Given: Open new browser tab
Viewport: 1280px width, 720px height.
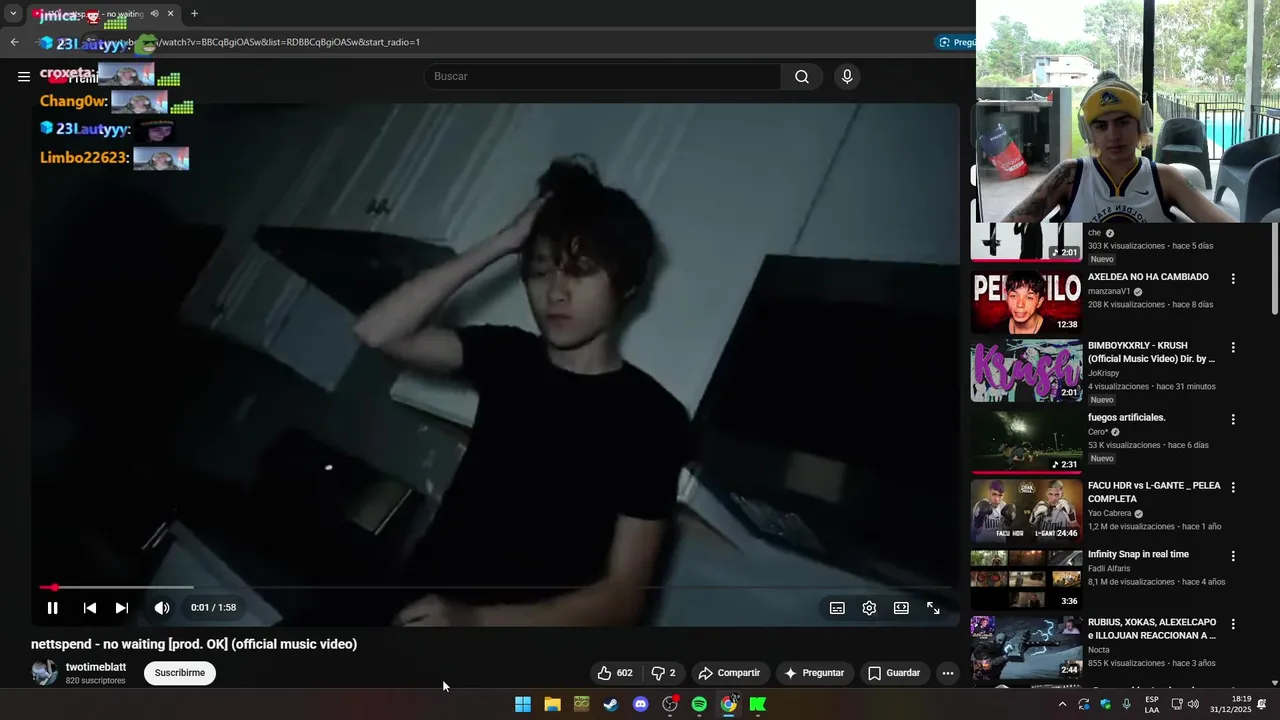Looking at the screenshot, I should (x=194, y=14).
